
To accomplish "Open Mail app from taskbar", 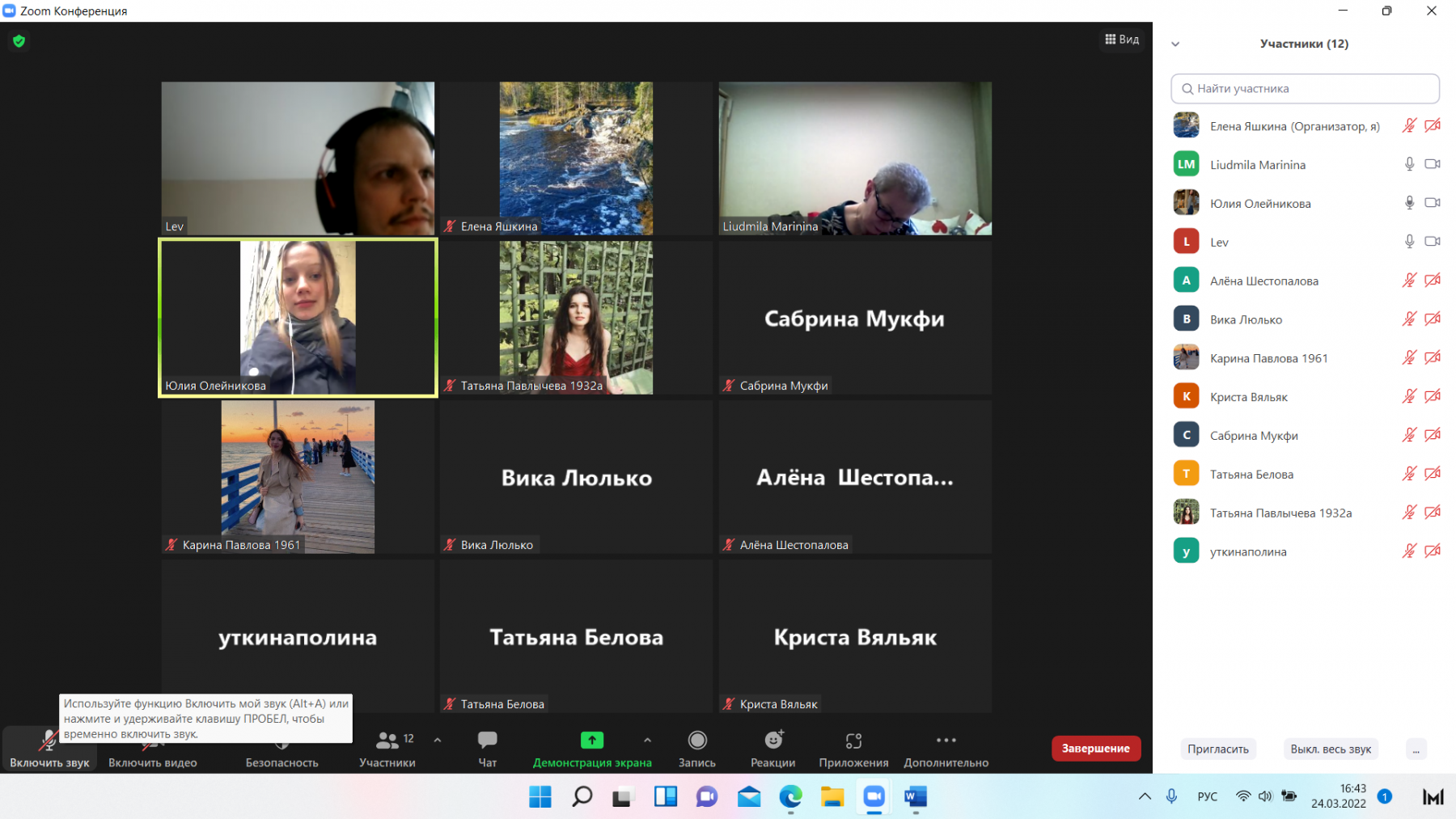I will pyautogui.click(x=749, y=797).
